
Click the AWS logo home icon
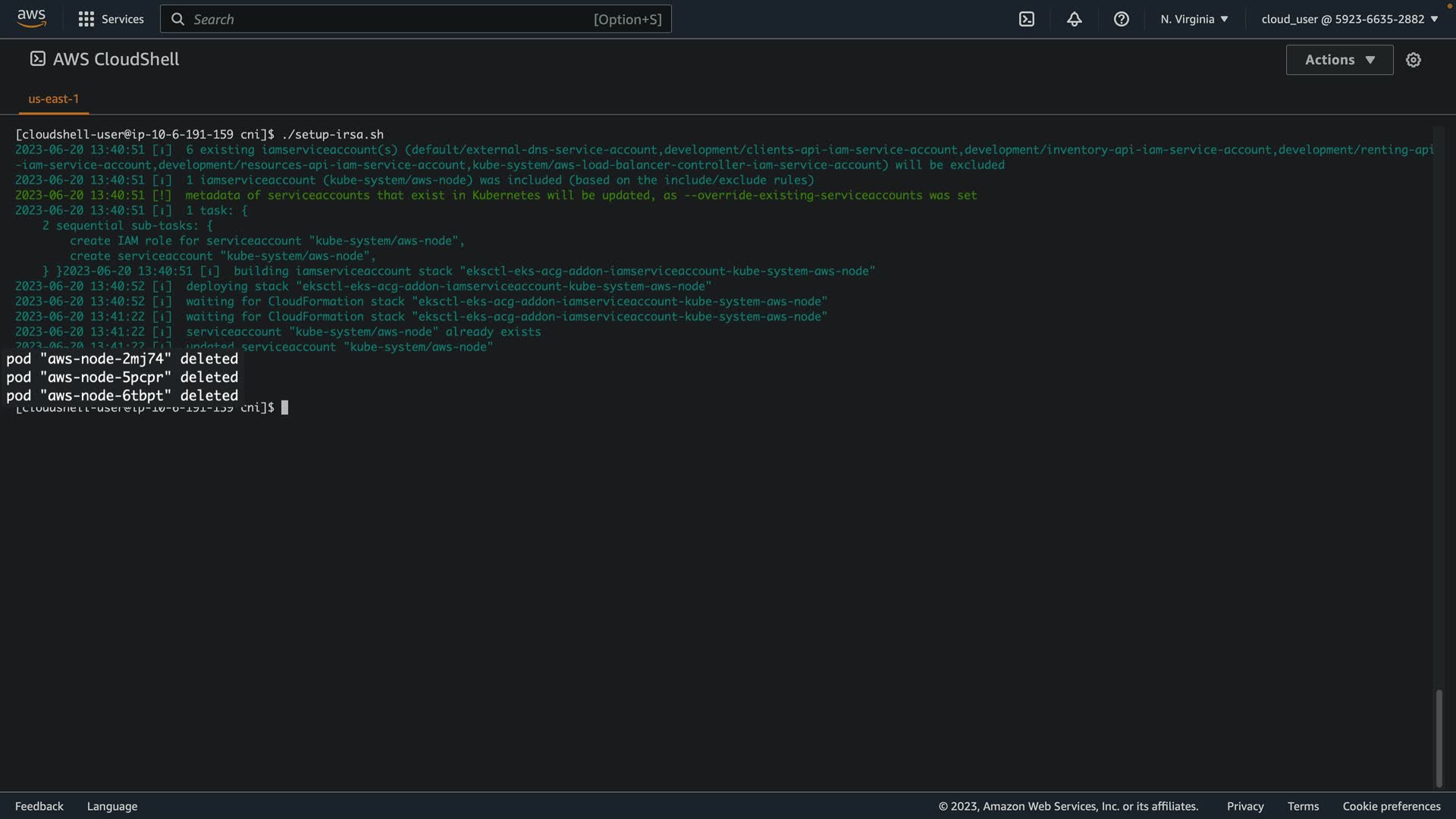point(31,18)
